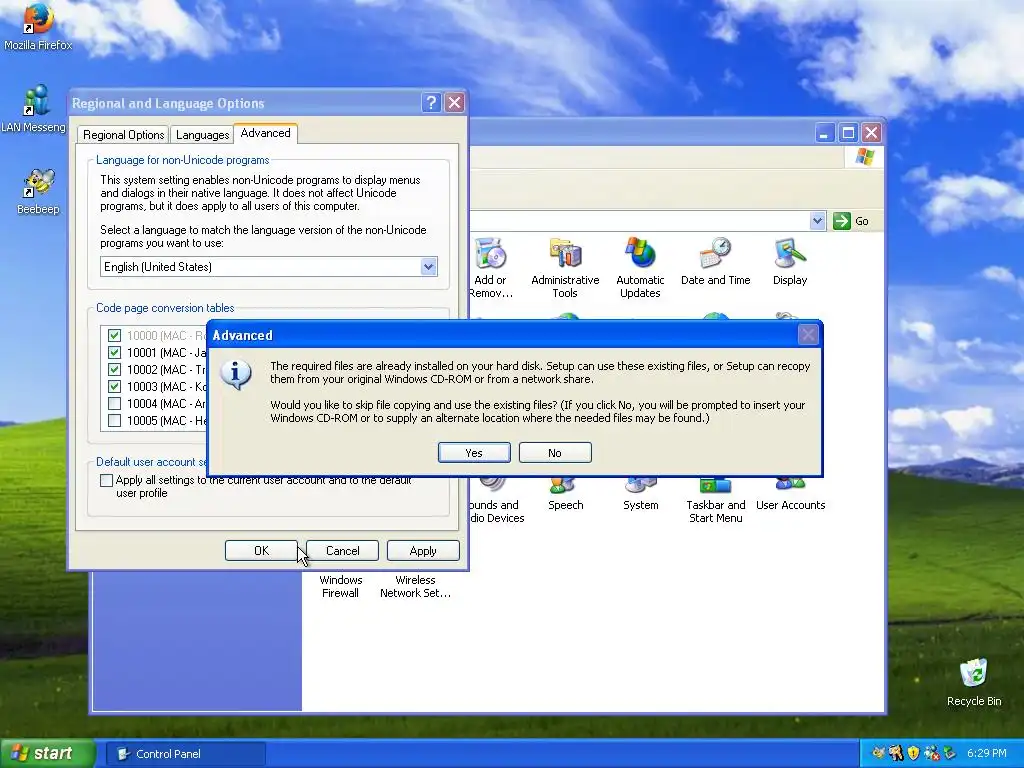Open Taskbar and Start Menu in Control Panel

click(x=715, y=502)
